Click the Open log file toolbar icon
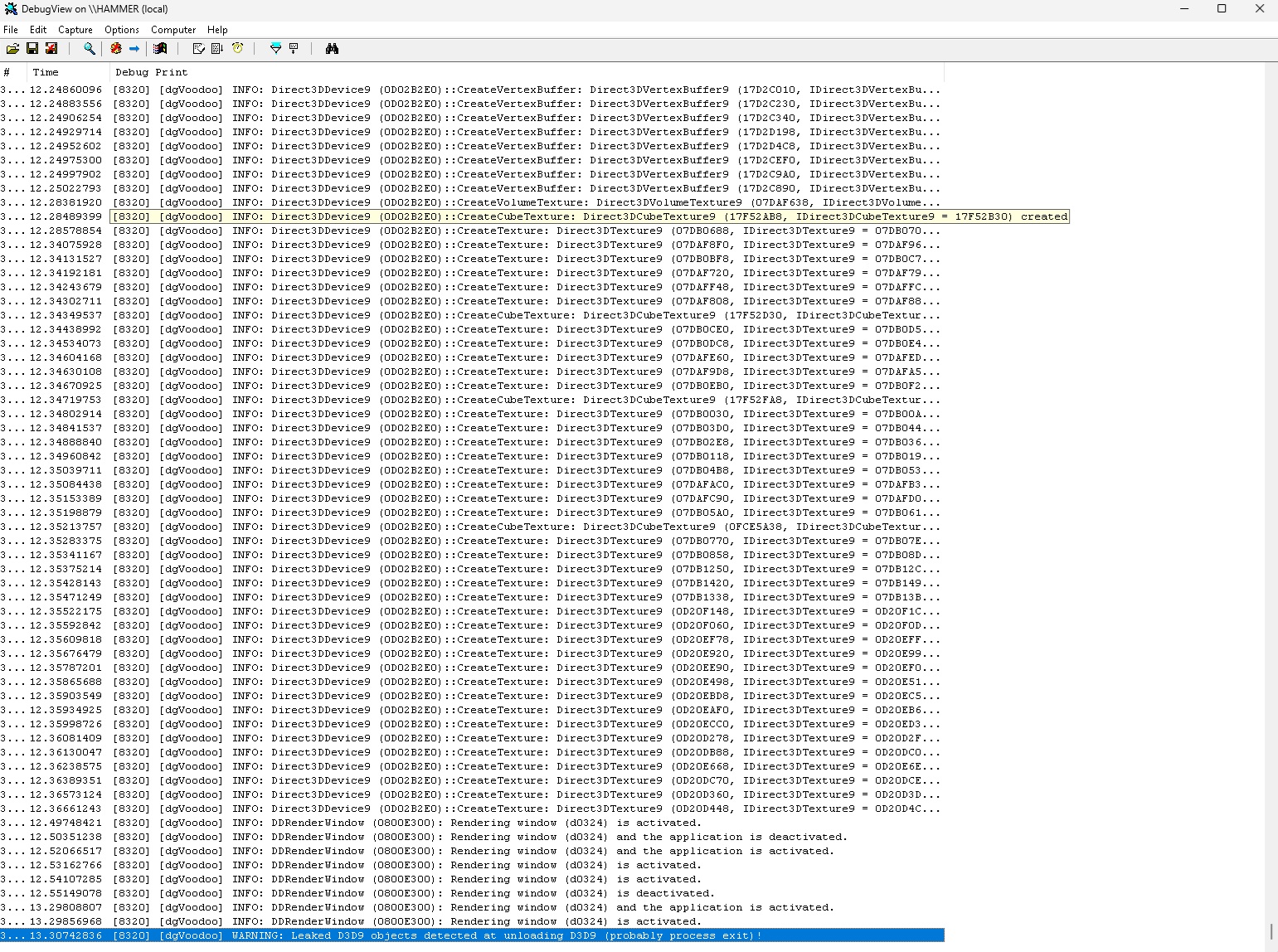Screen dimensions: 1278x952 13,49
